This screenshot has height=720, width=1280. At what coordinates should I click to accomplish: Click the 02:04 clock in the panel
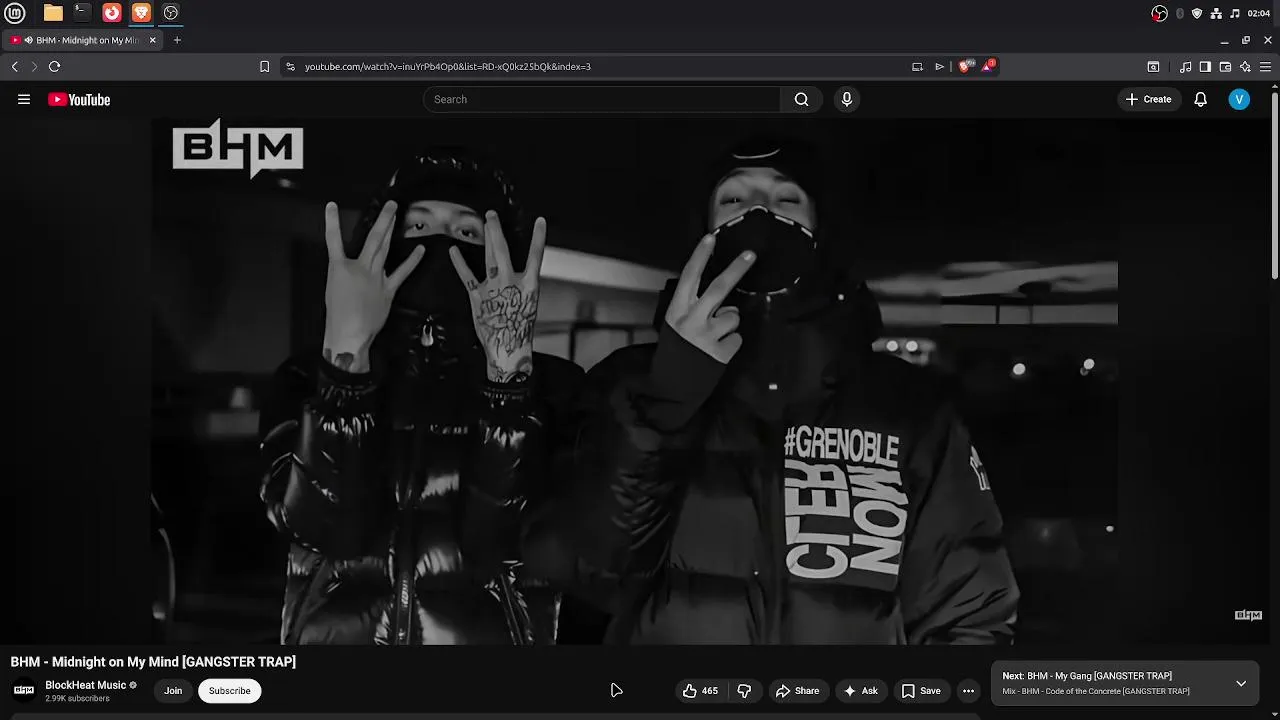pyautogui.click(x=1259, y=13)
